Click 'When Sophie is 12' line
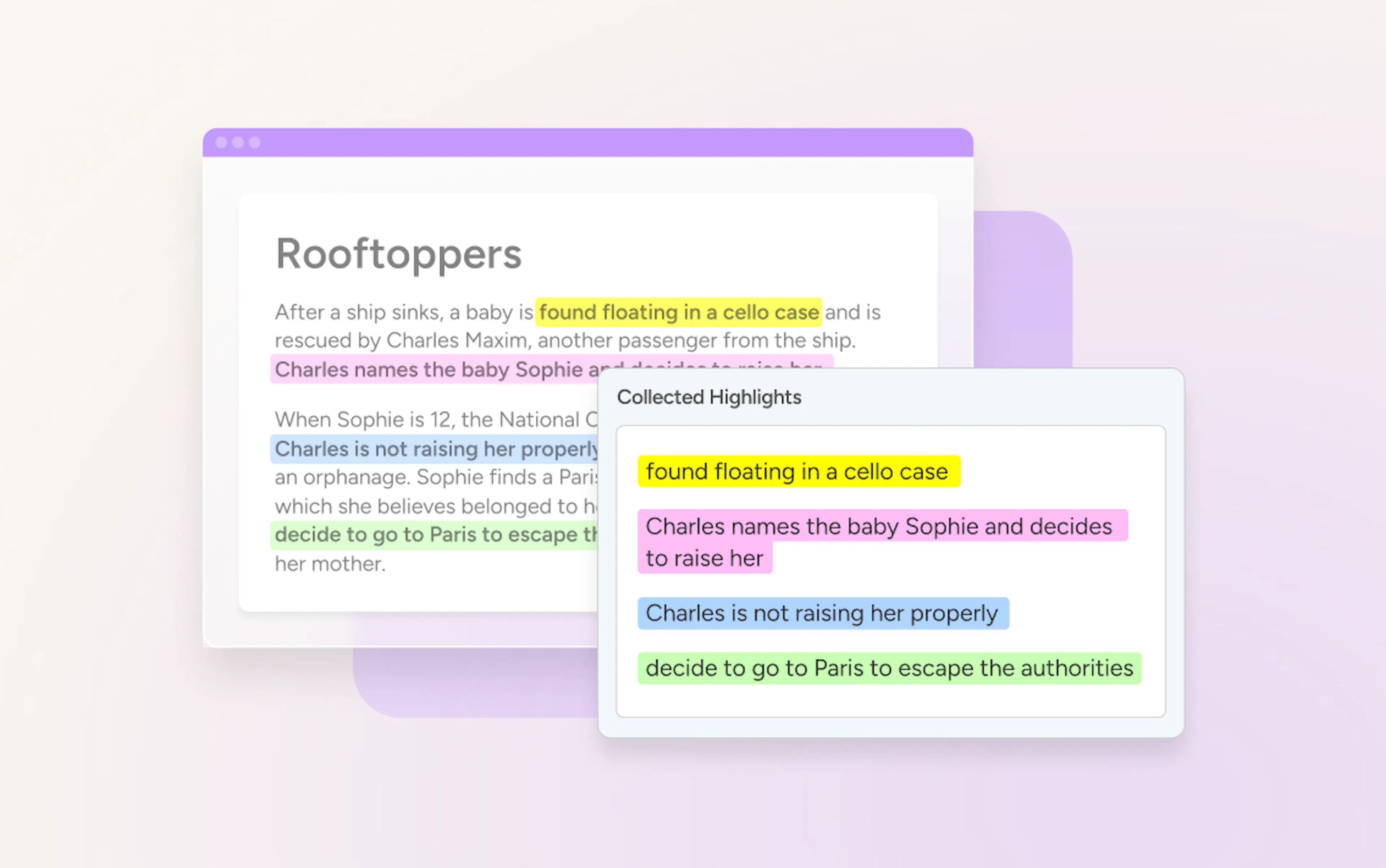1386x868 pixels. click(x=436, y=420)
